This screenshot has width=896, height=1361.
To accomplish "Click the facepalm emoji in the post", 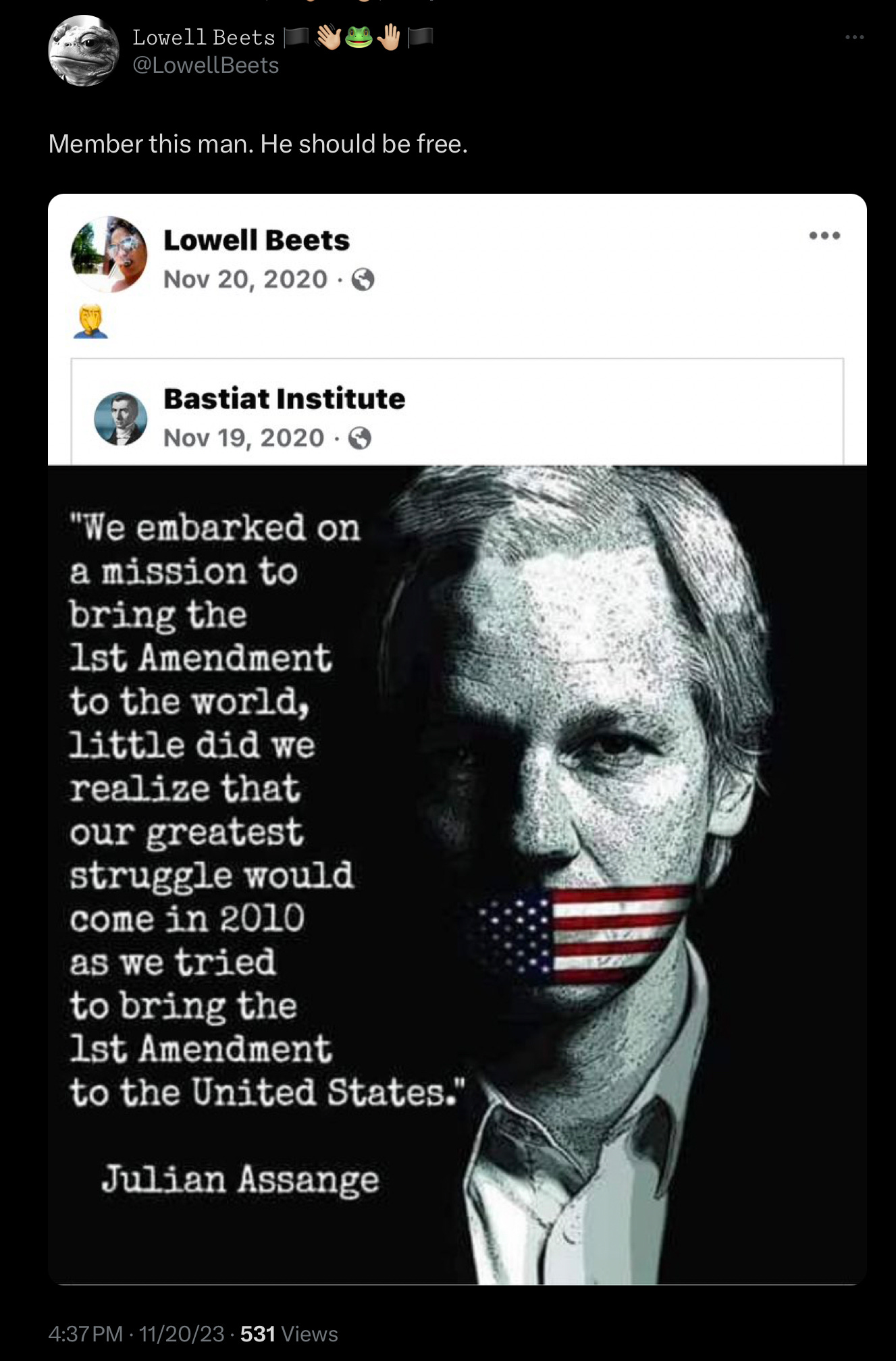I will [x=90, y=321].
